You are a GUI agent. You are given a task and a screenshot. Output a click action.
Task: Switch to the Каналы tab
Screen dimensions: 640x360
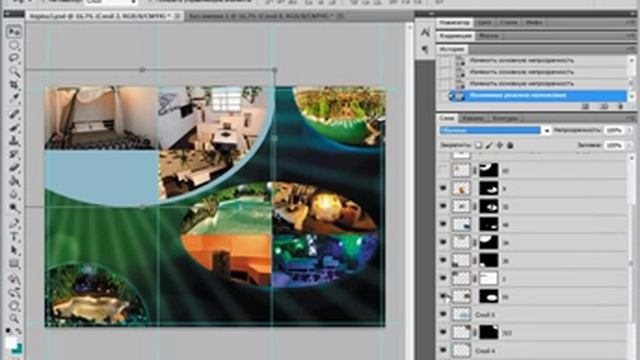pos(473,118)
